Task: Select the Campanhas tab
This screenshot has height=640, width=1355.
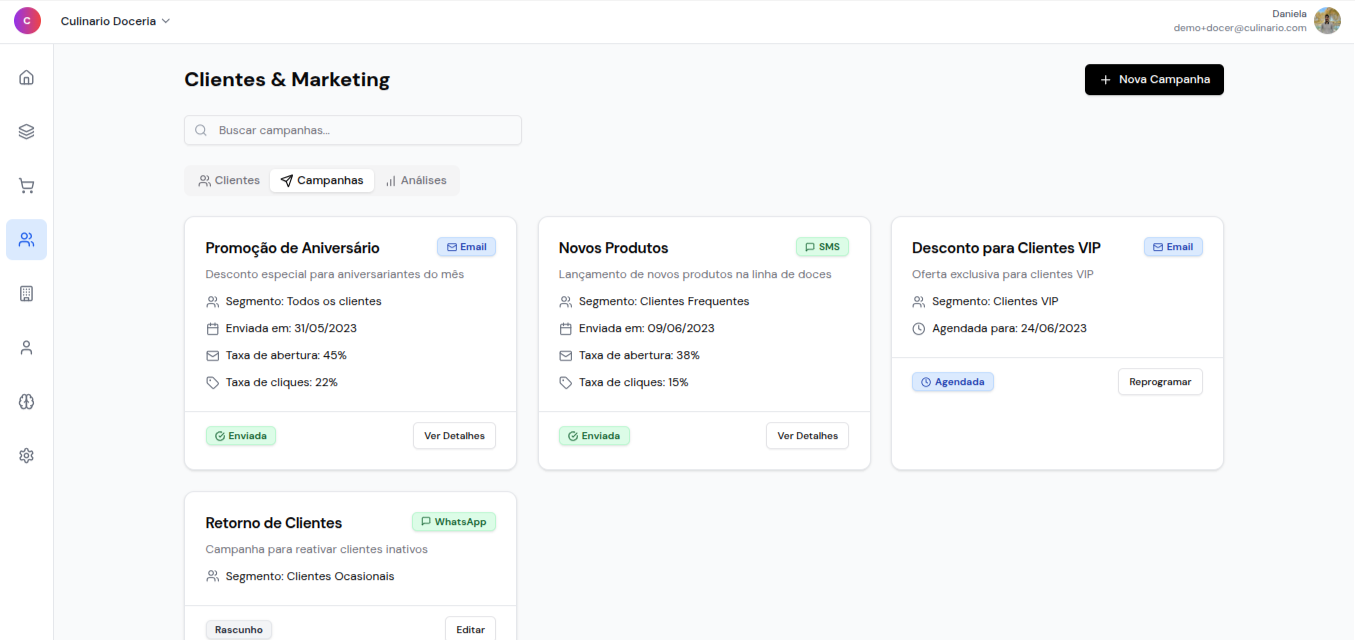Action: (322, 180)
